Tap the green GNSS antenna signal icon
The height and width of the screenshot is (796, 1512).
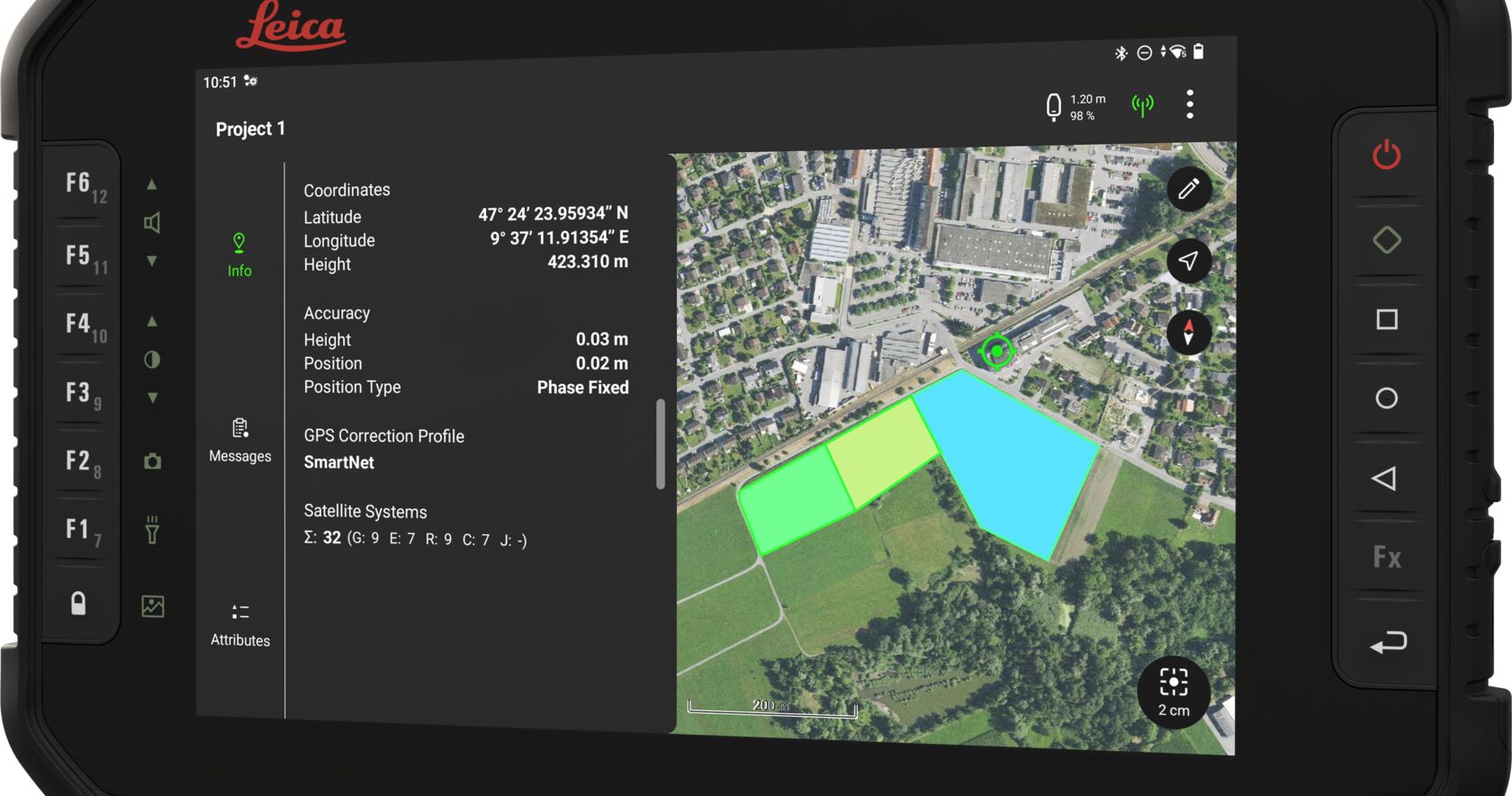1142,106
